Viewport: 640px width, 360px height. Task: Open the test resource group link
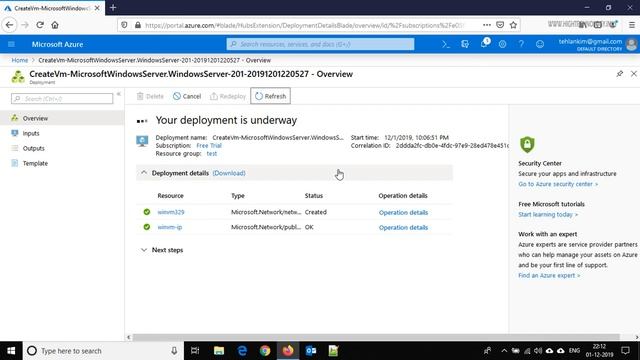pyautogui.click(x=211, y=153)
